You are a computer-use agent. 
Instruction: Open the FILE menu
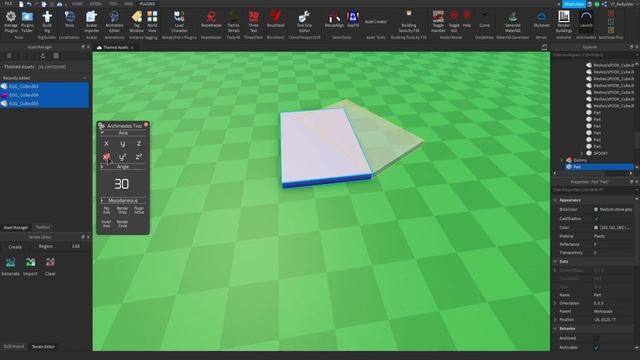pos(8,4)
